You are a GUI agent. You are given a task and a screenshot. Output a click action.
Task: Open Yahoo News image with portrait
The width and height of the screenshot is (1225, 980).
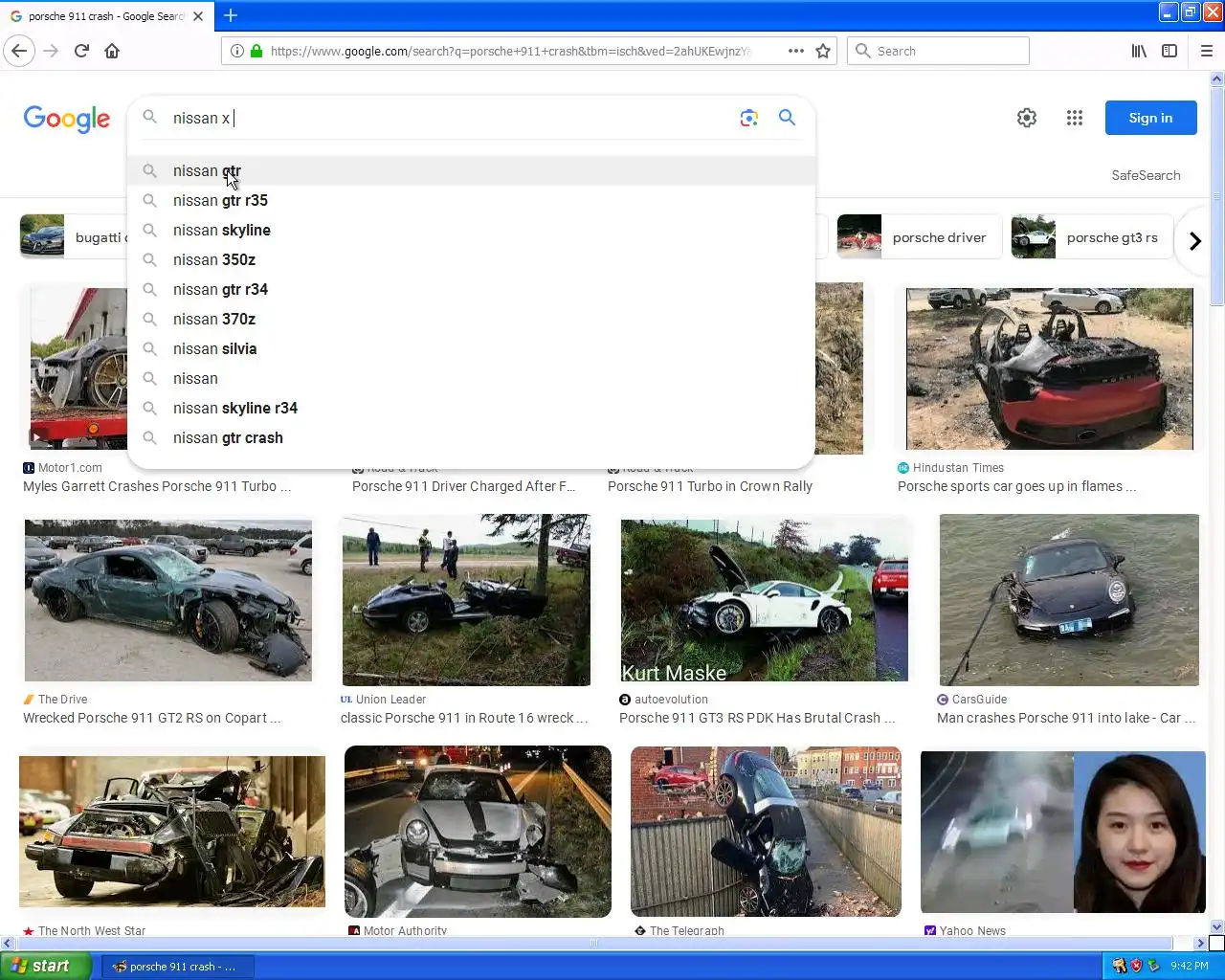point(1062,832)
